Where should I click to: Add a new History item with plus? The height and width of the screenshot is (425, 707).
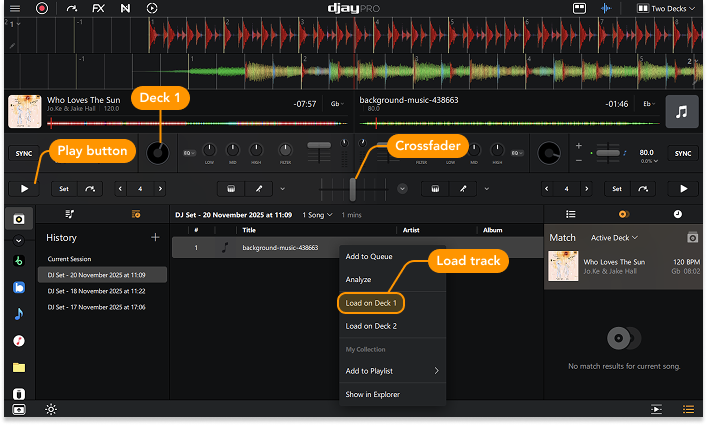click(x=155, y=237)
